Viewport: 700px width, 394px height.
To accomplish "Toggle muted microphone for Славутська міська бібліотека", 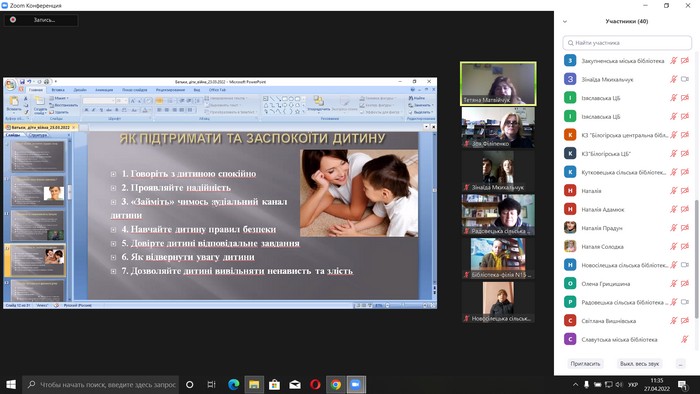I will (x=684, y=340).
